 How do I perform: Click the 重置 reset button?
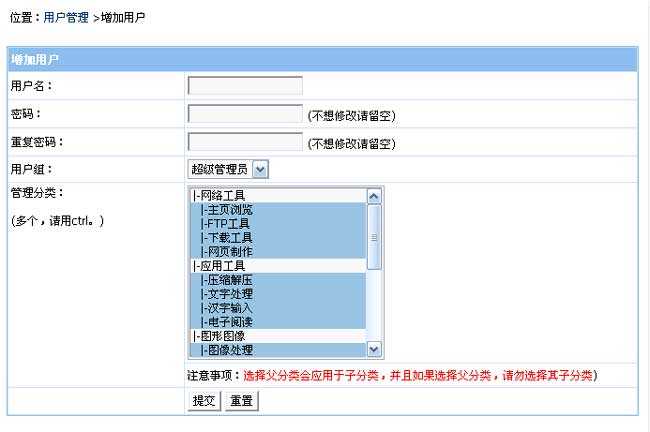point(240,401)
